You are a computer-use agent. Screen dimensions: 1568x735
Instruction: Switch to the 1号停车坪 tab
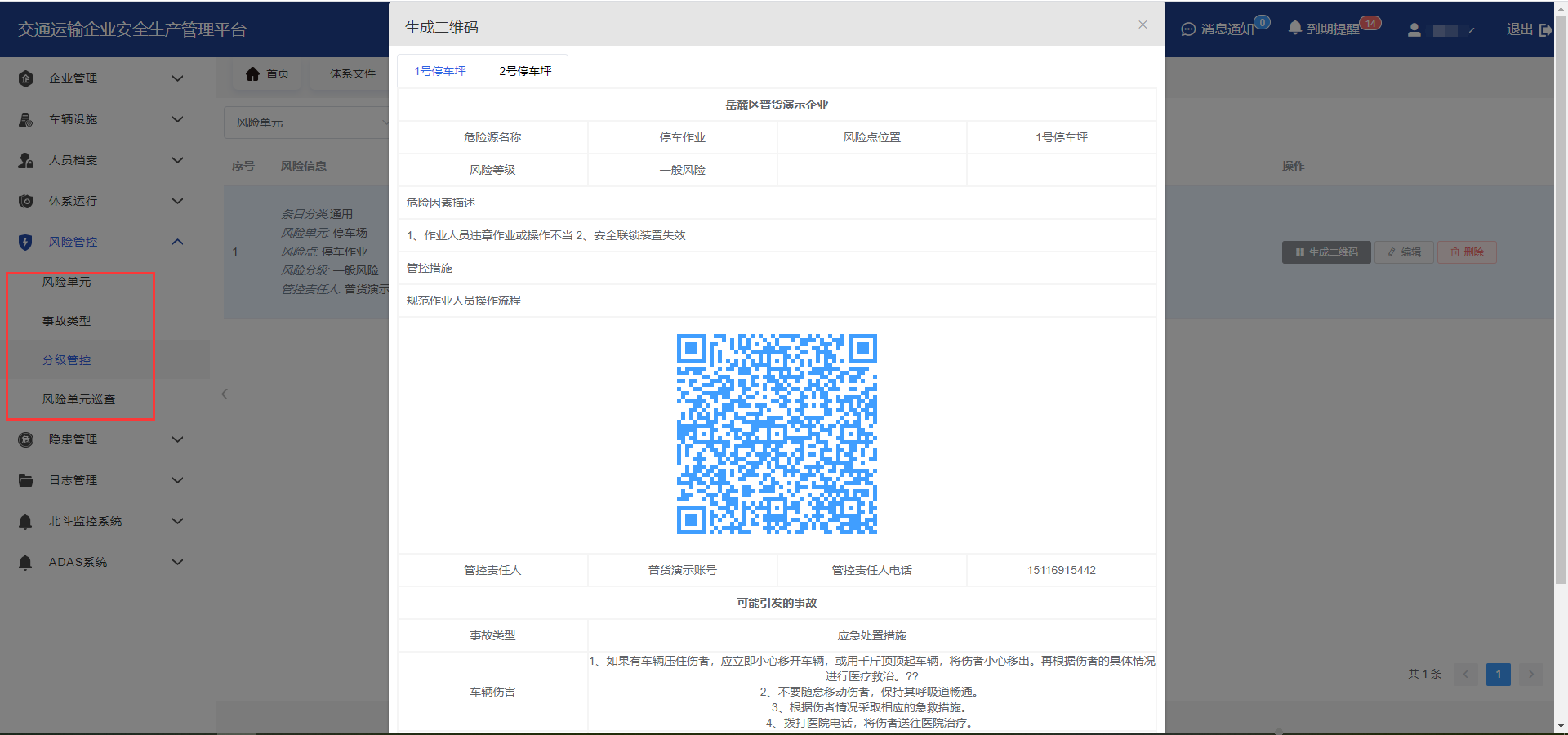click(x=440, y=71)
